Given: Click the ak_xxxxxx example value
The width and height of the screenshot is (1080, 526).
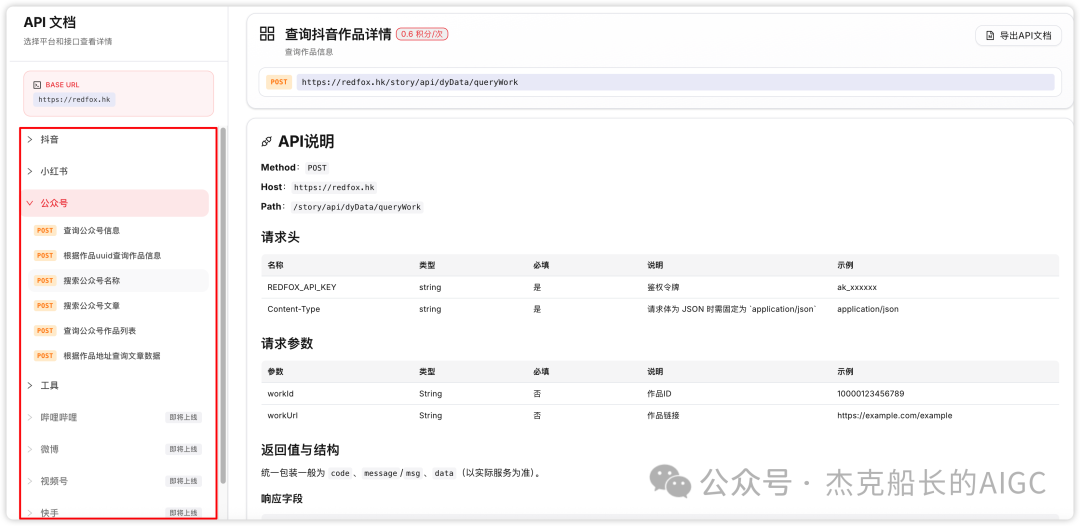Looking at the screenshot, I should (857, 287).
